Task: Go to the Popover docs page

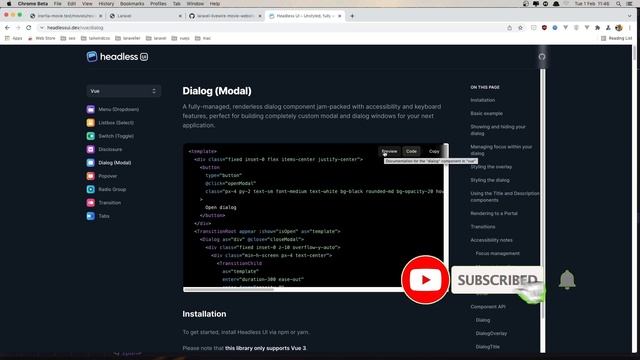Action: 108,176
